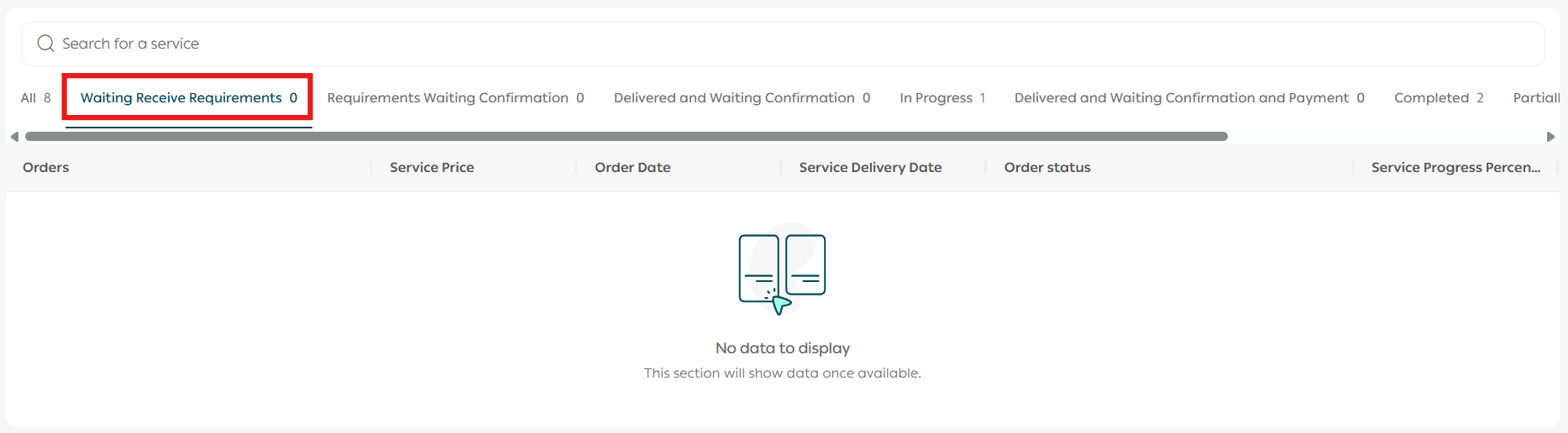Sort by the Service Price column
The image size is (1568, 433).
432,168
